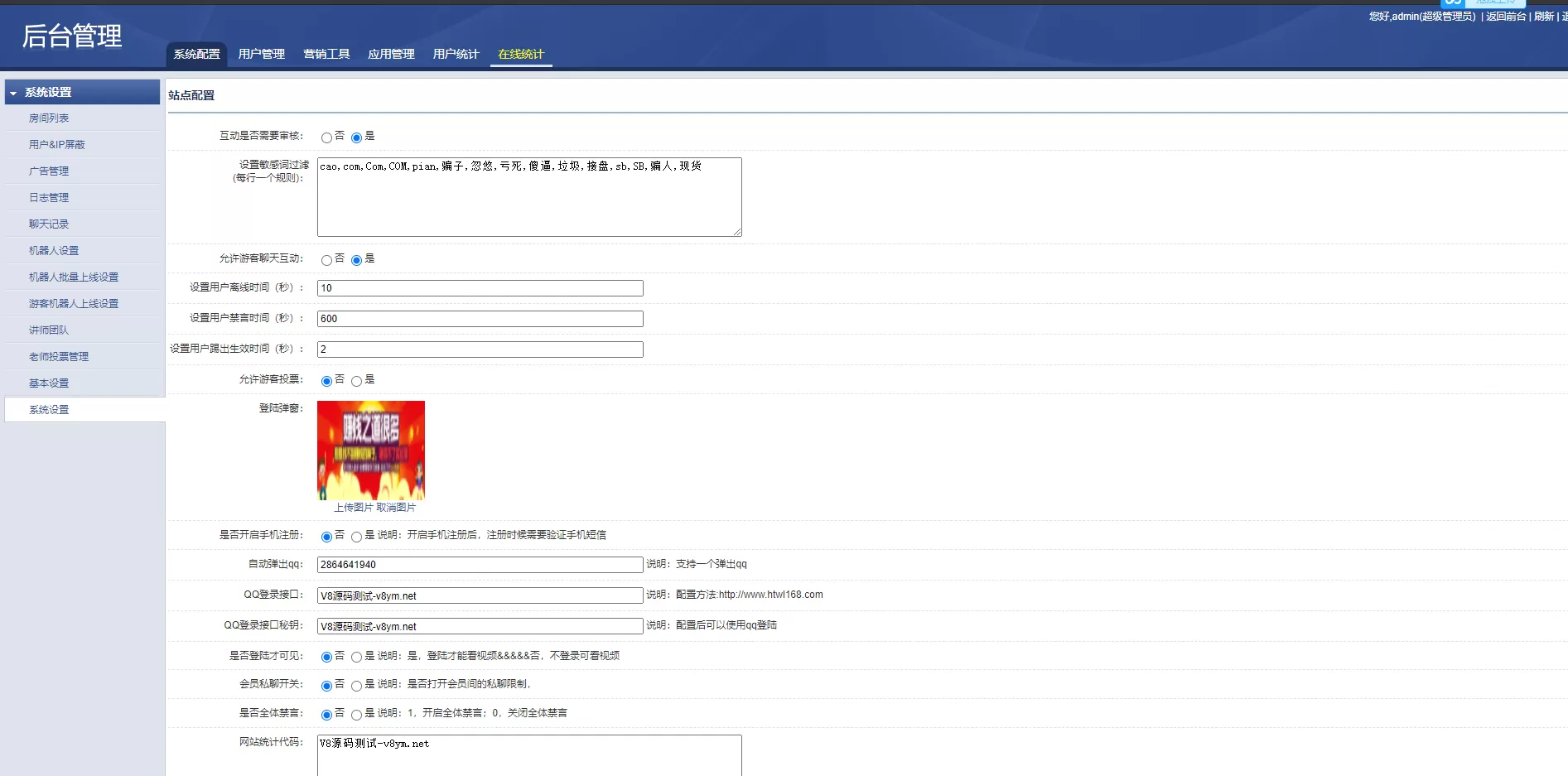The width and height of the screenshot is (1568, 776).
Task: Set 是否登陆才可见 to 是
Action: pyautogui.click(x=356, y=657)
